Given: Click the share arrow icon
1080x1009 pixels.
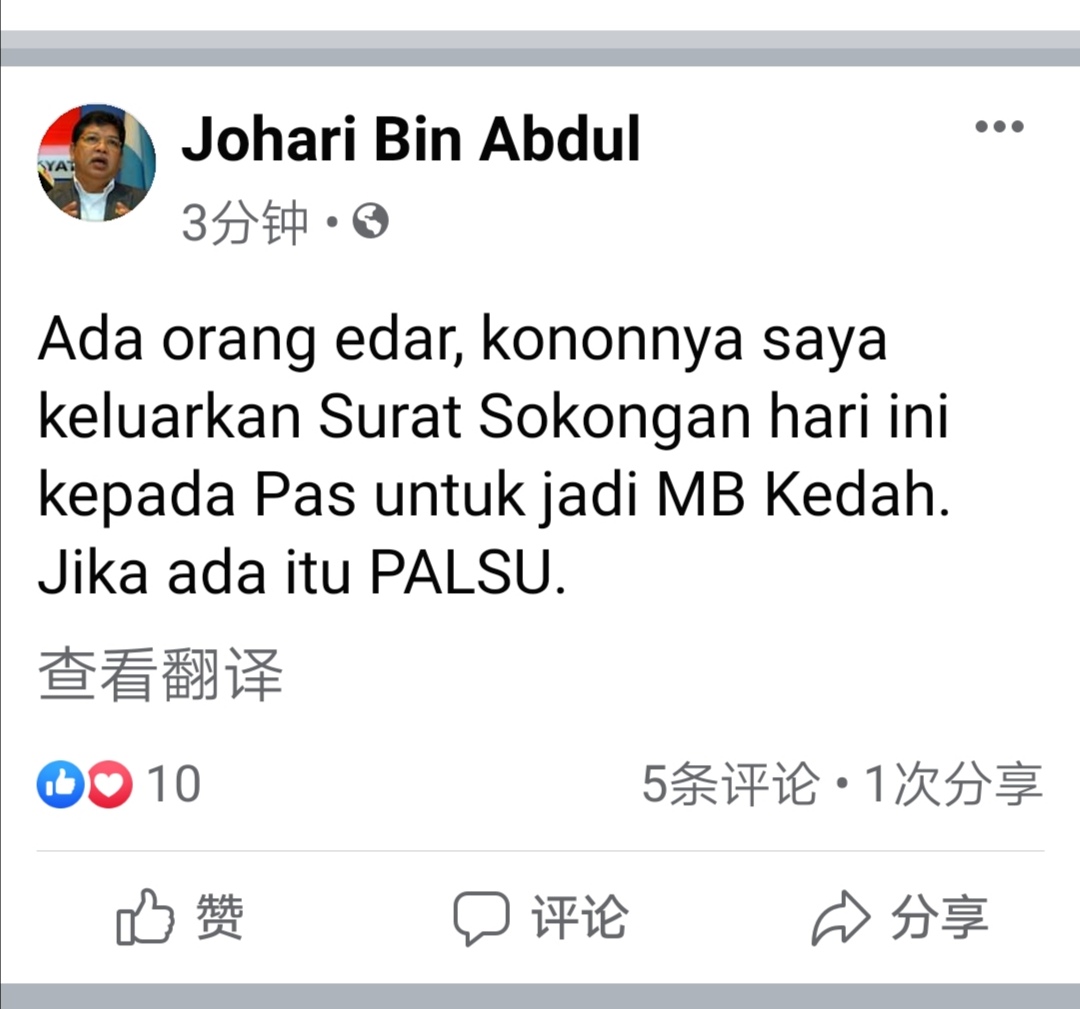Looking at the screenshot, I should (x=840, y=918).
